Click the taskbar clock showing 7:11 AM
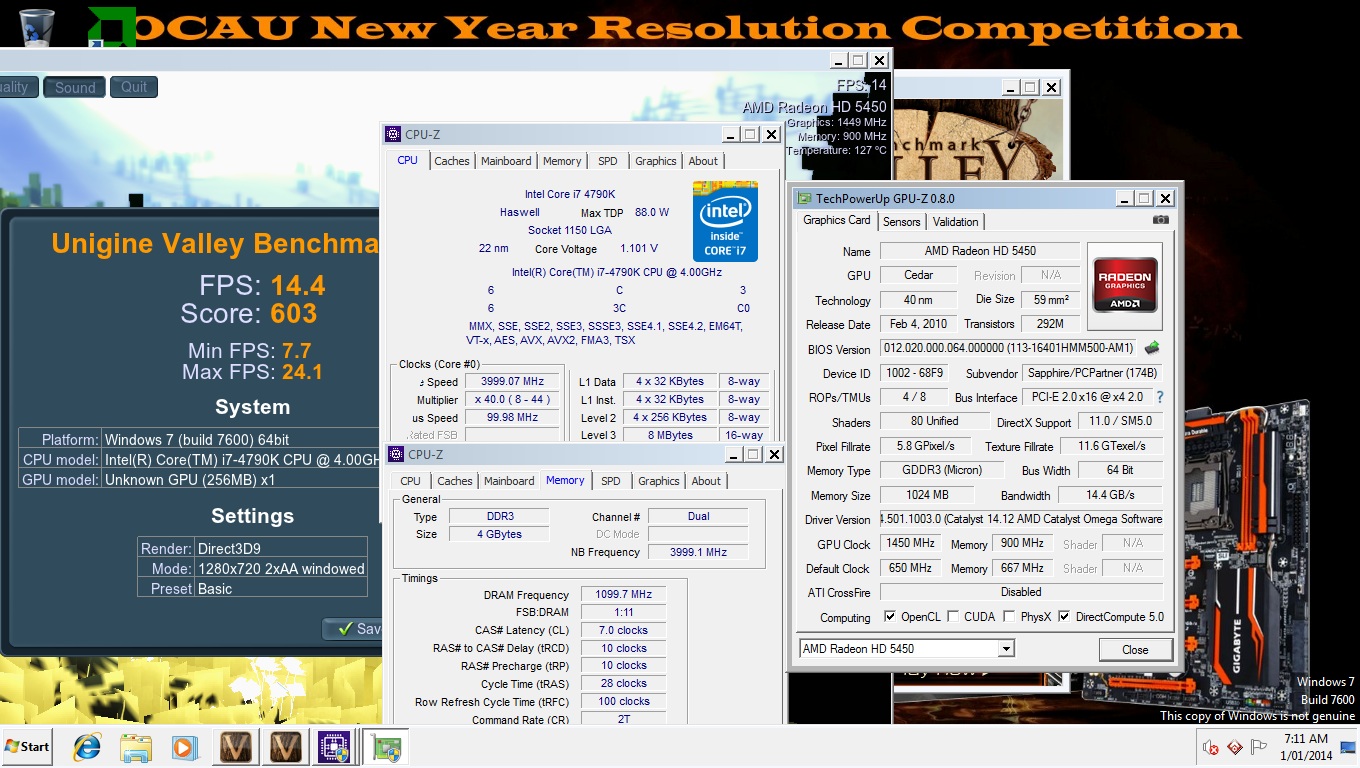Screen dimensions: 1360x768 (x=1307, y=747)
